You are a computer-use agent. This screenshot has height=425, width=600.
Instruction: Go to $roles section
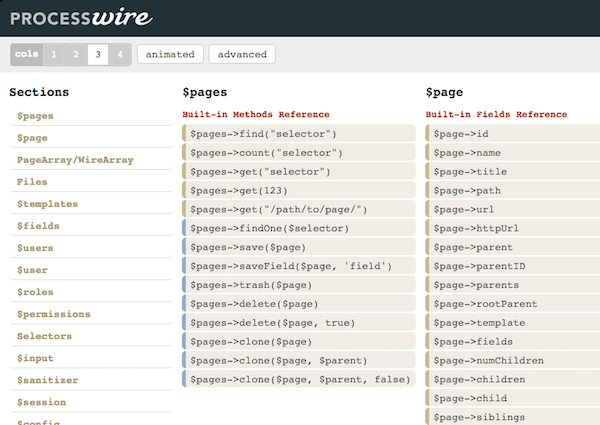[91, 292]
